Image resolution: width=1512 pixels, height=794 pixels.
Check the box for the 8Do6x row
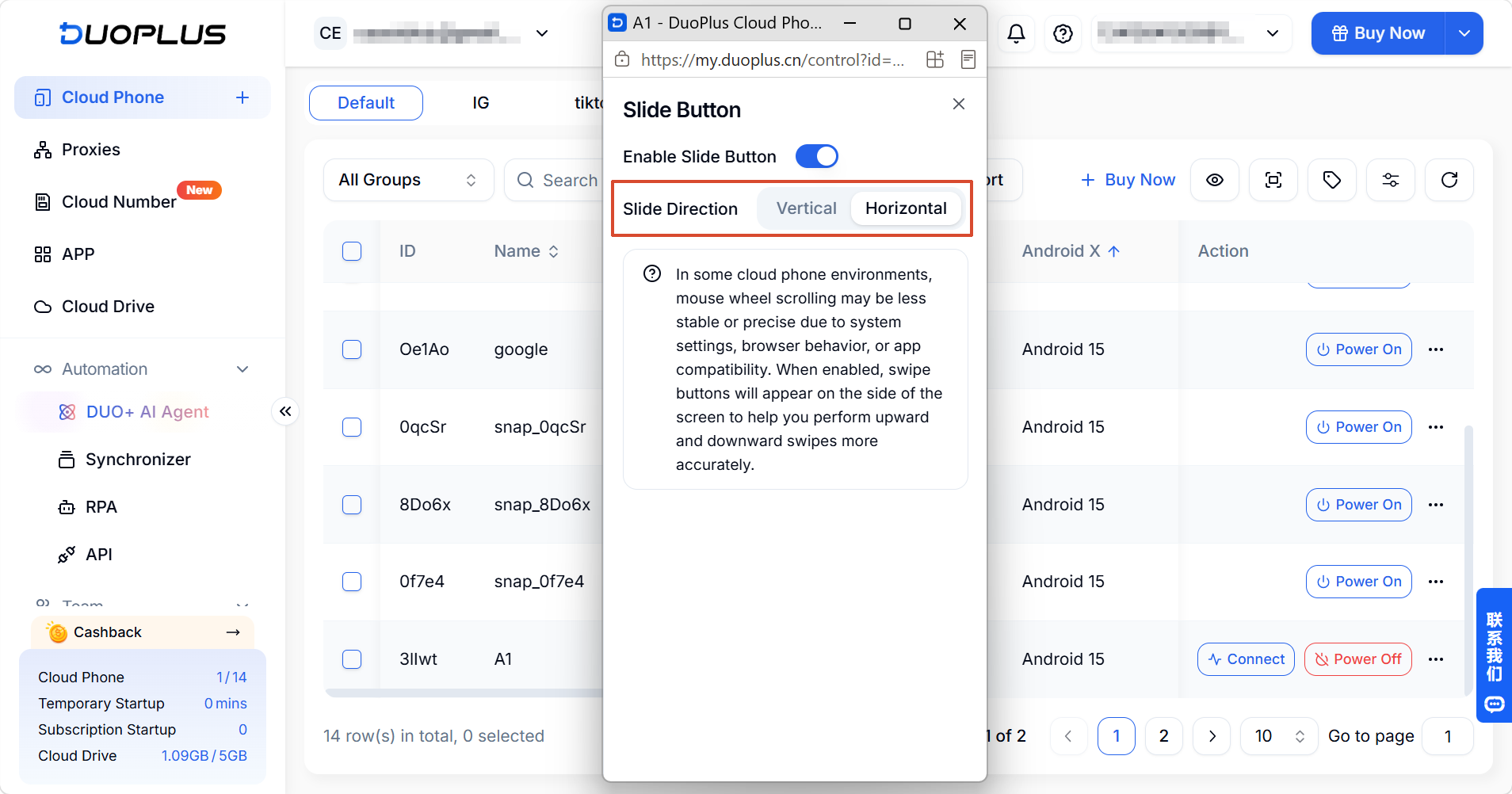point(352,505)
